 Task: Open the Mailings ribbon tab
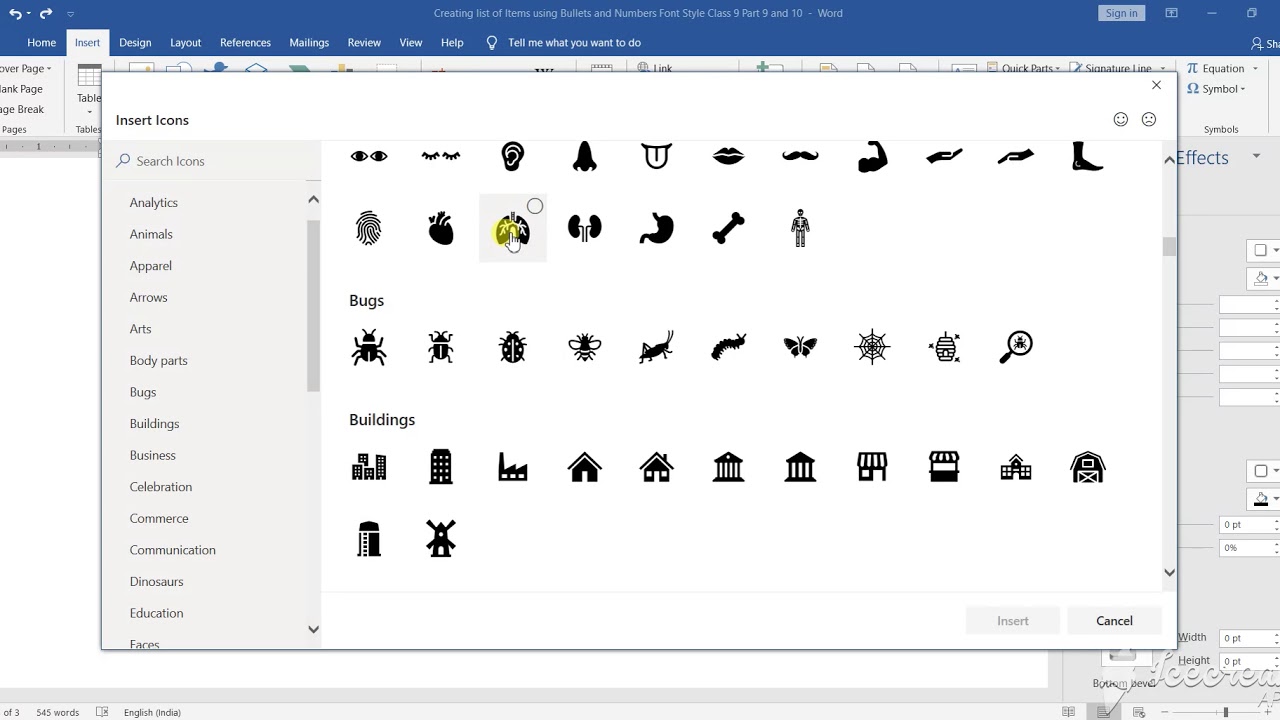(x=309, y=43)
